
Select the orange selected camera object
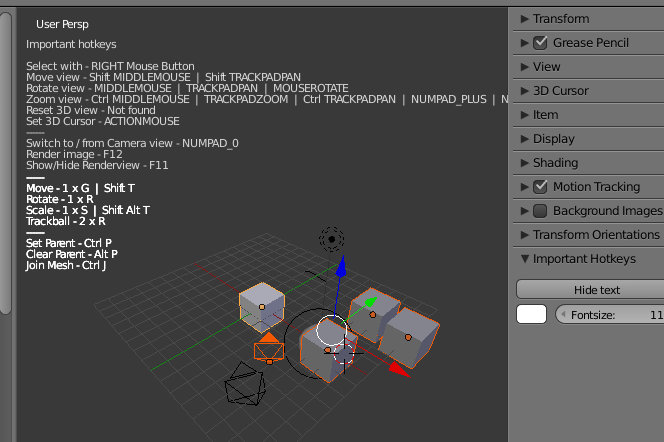click(268, 350)
